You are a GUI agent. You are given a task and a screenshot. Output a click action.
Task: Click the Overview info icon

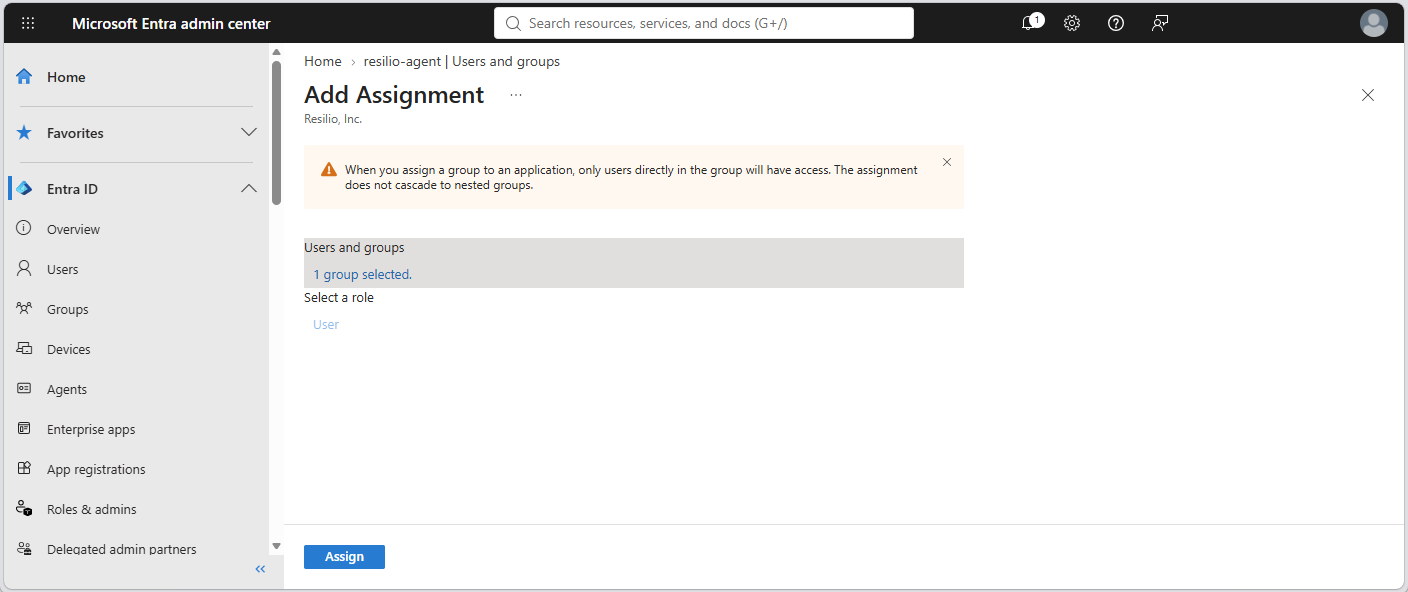(x=24, y=229)
